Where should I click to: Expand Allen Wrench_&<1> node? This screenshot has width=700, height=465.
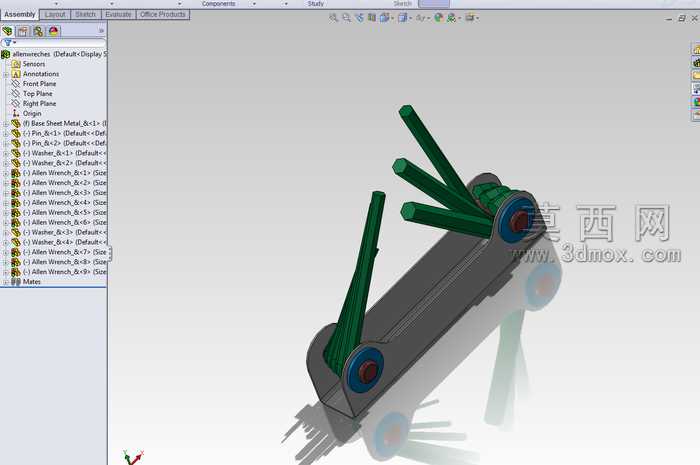pyautogui.click(x=6, y=173)
